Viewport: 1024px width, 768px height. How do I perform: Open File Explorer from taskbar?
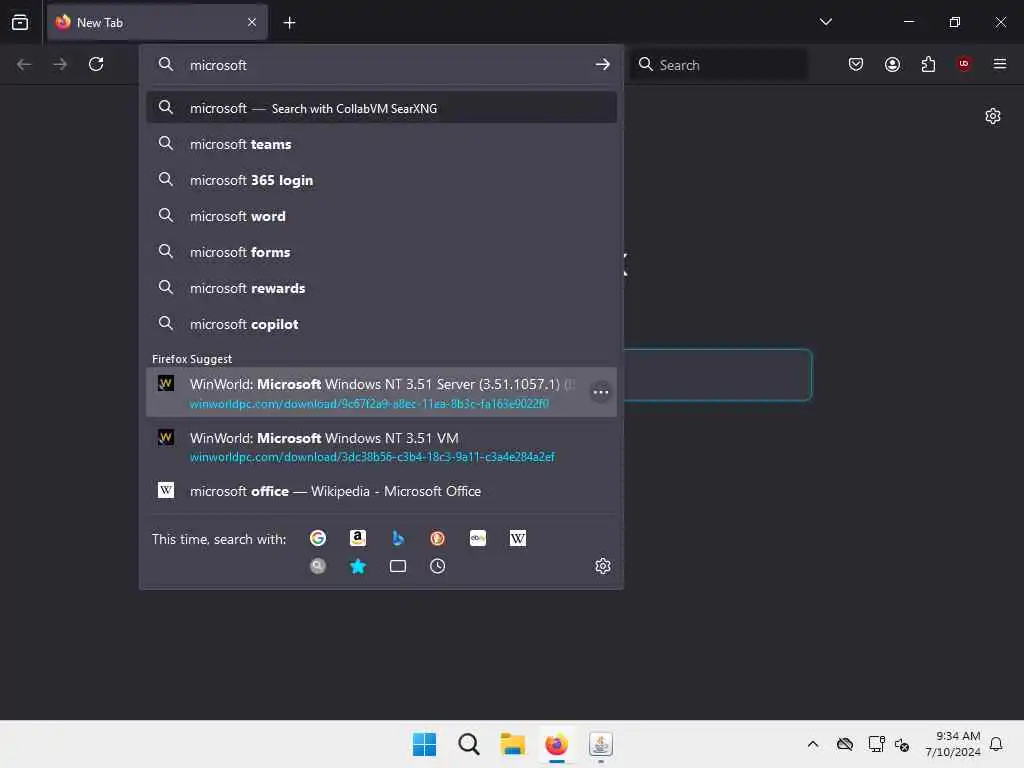[x=513, y=744]
